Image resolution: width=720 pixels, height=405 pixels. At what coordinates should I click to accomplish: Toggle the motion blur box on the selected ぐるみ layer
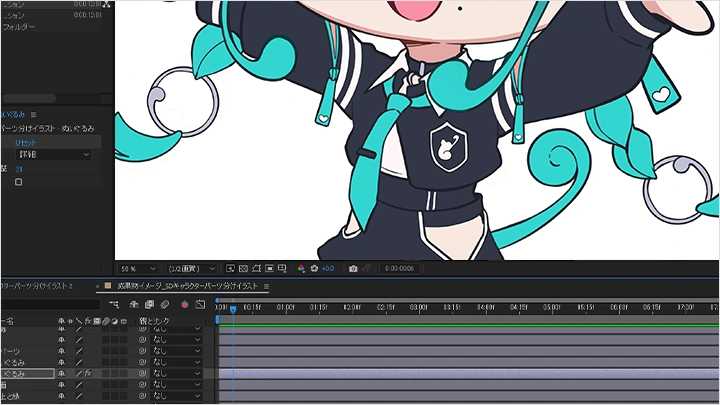pos(106,373)
